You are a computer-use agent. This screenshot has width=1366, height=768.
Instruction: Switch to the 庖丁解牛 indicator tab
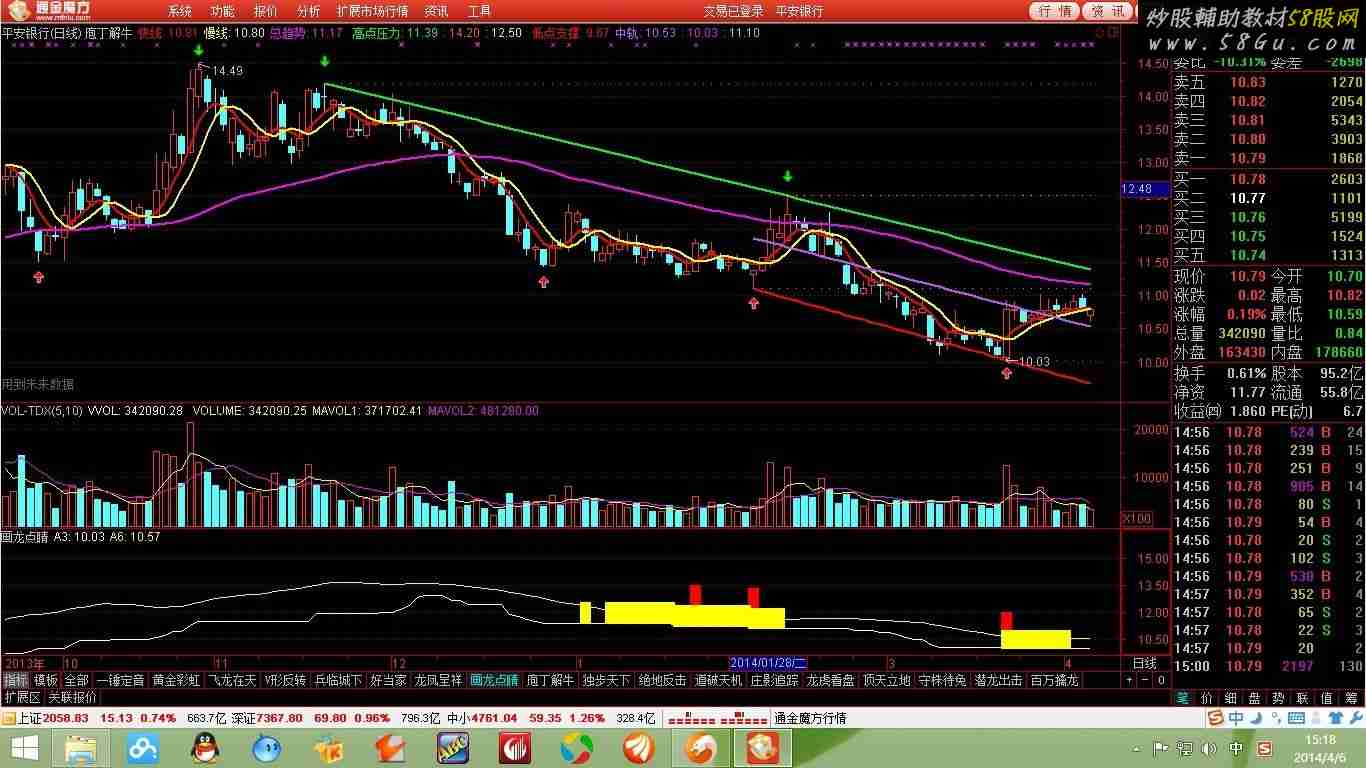pos(550,680)
